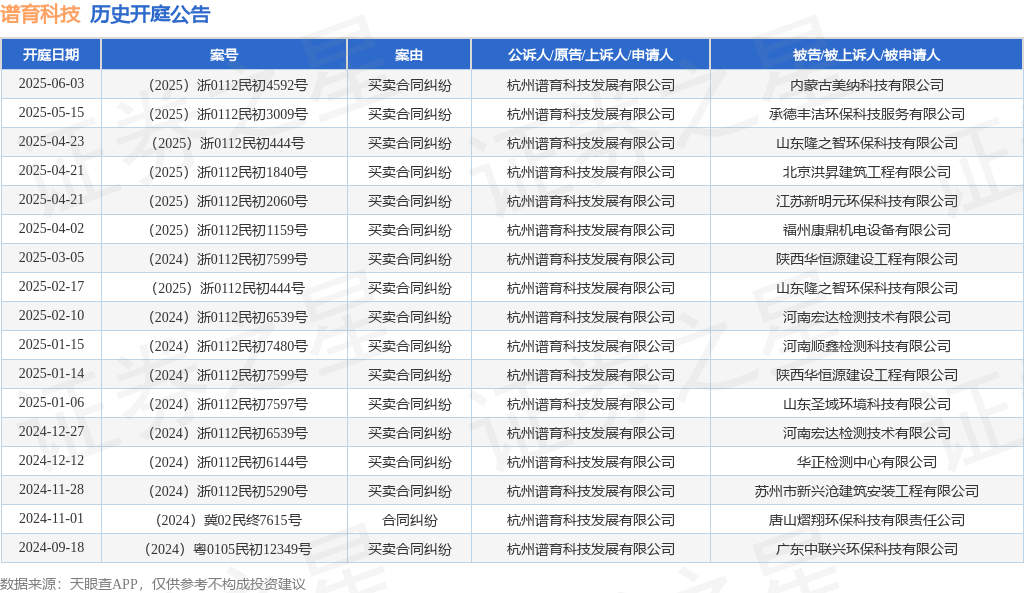Click defendant 江苏新明元环保科技有限公司
This screenshot has width=1024, height=593.
867,201
